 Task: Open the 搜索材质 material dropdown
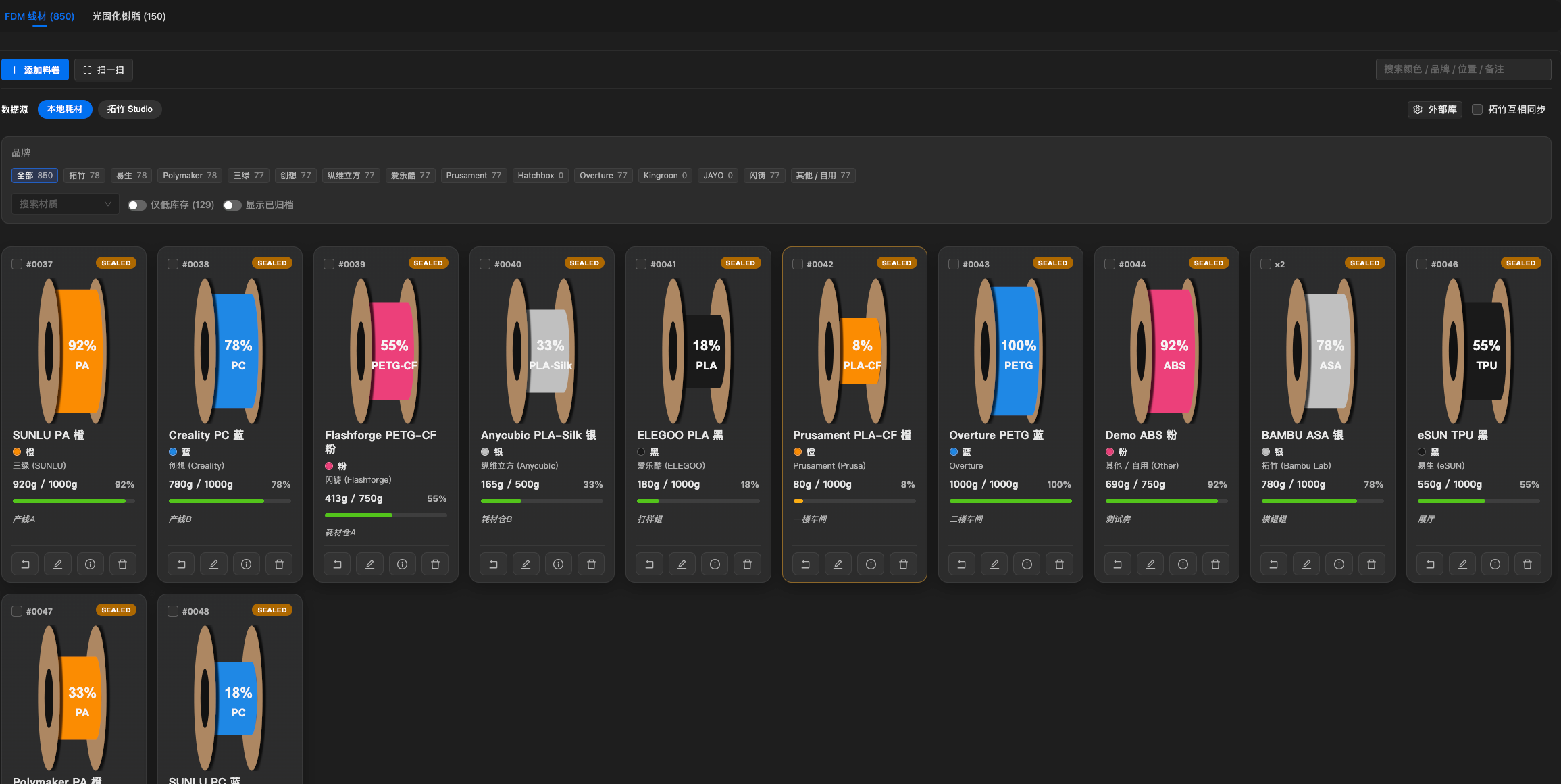click(66, 204)
